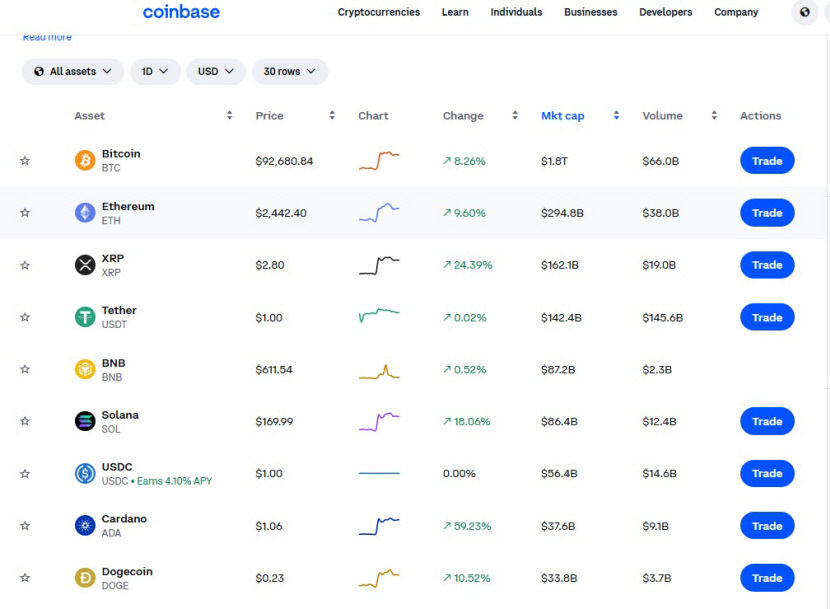The width and height of the screenshot is (830, 609).
Task: Sort table by Mkt cap arrows
Action: (616, 115)
